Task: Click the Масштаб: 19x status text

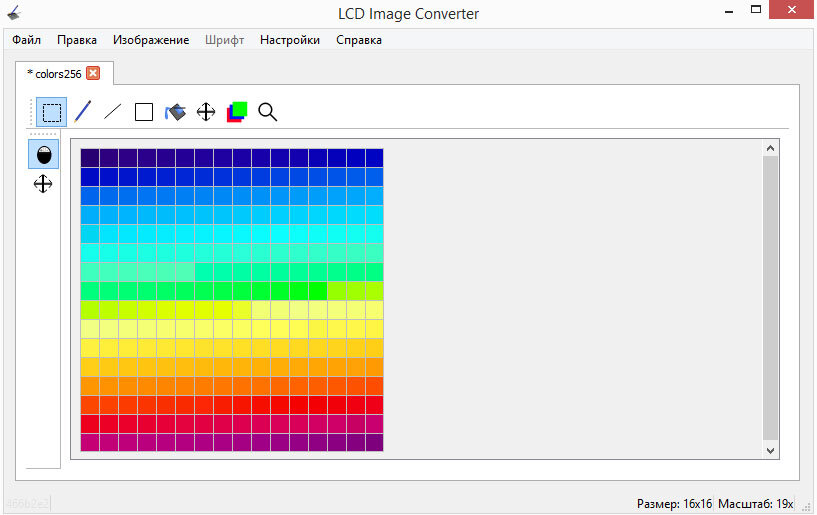Action: (756, 504)
